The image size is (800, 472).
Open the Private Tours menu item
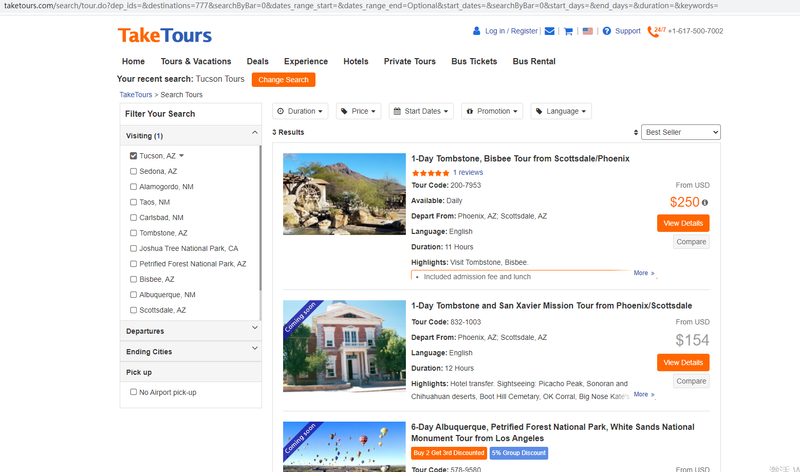[410, 61]
